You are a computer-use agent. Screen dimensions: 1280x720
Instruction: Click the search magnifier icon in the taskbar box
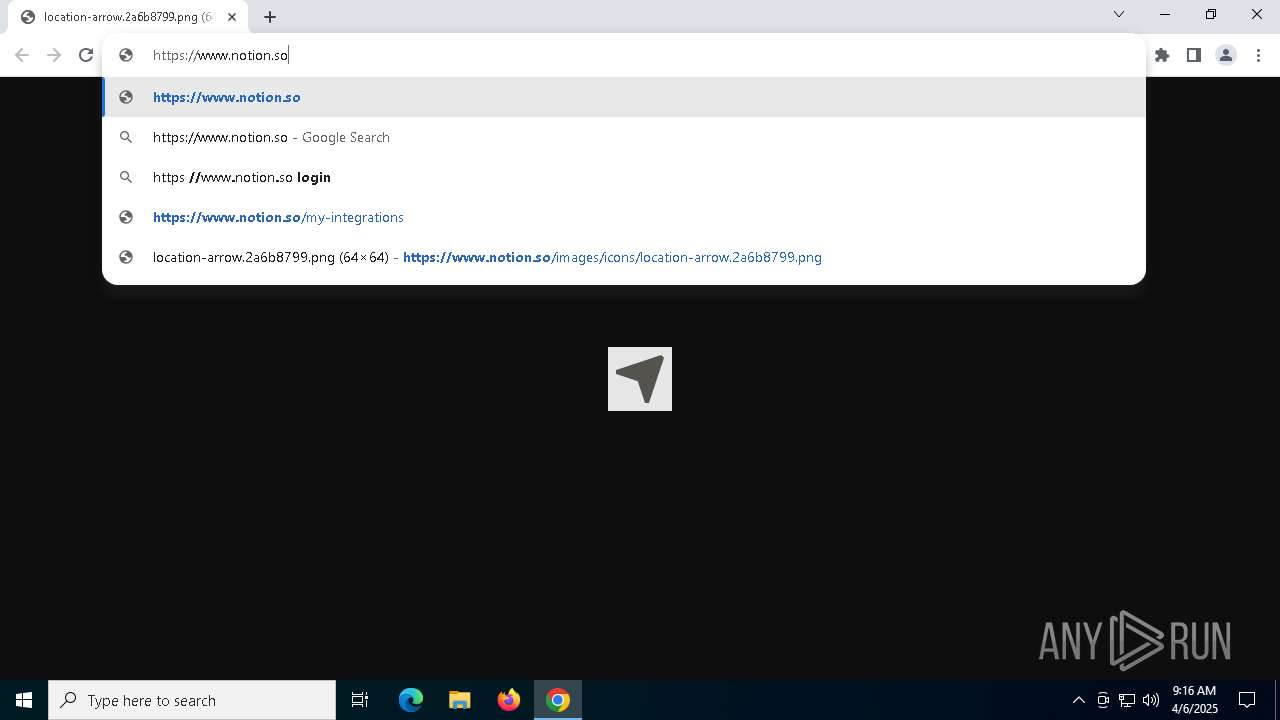pos(69,700)
